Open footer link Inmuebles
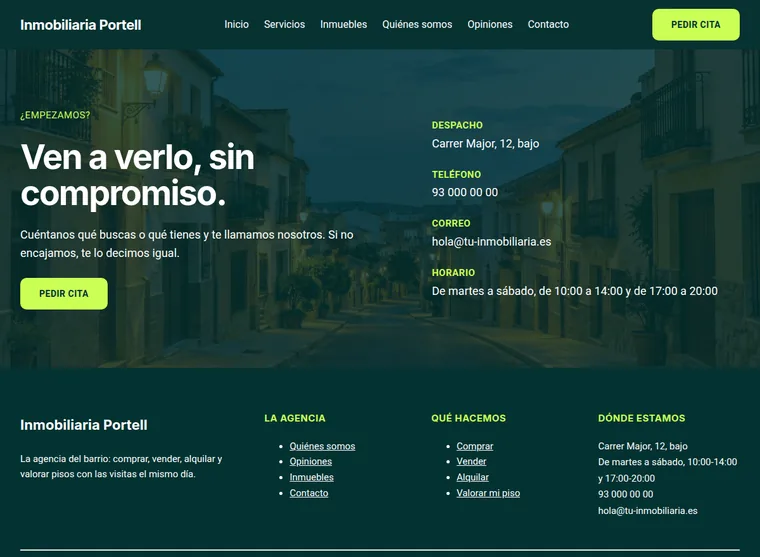Viewport: 760px width, 557px height. coord(312,477)
